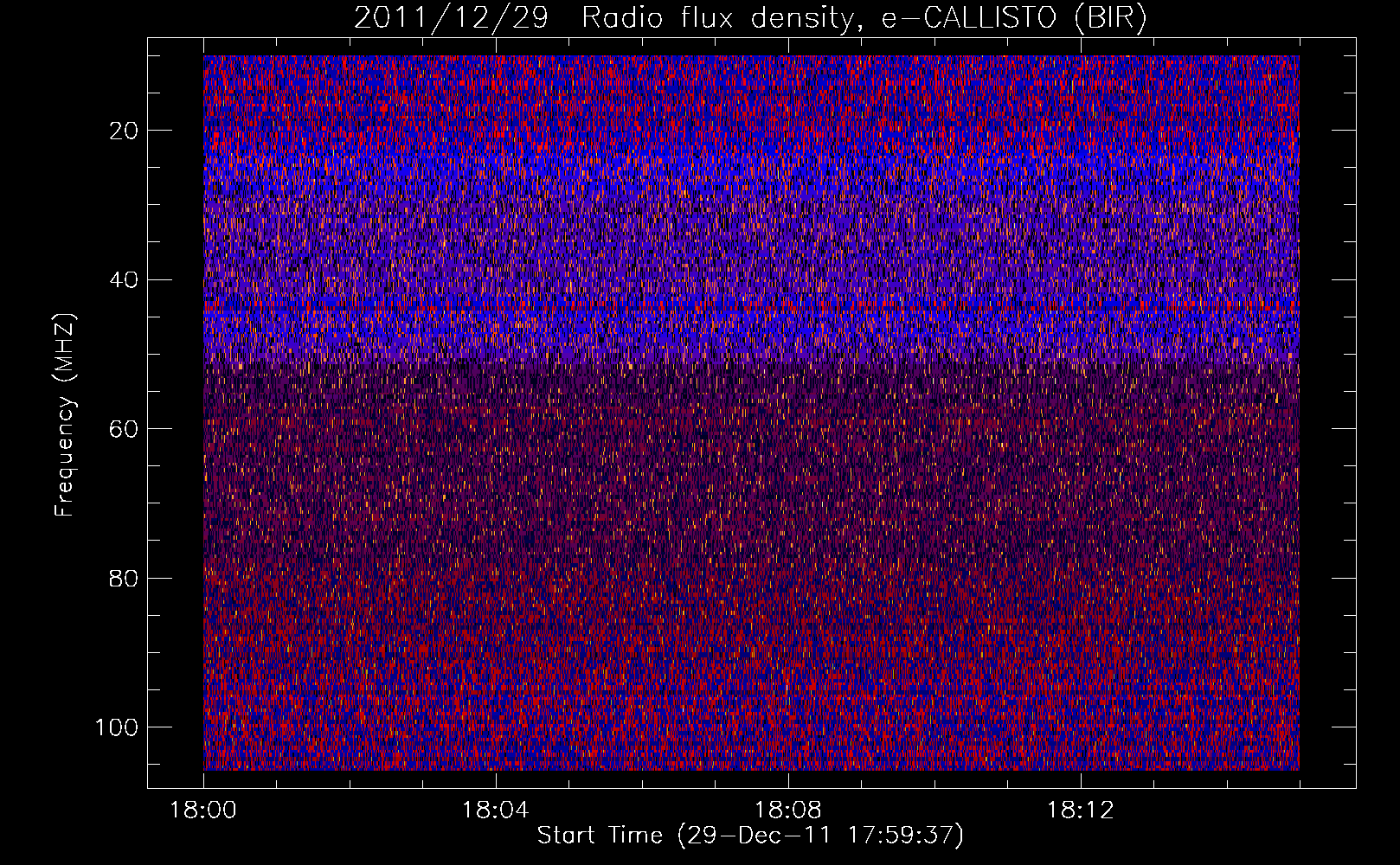This screenshot has width=1400, height=865.
Task: Click the 20 MHz frequency tick label
Action: click(x=125, y=131)
